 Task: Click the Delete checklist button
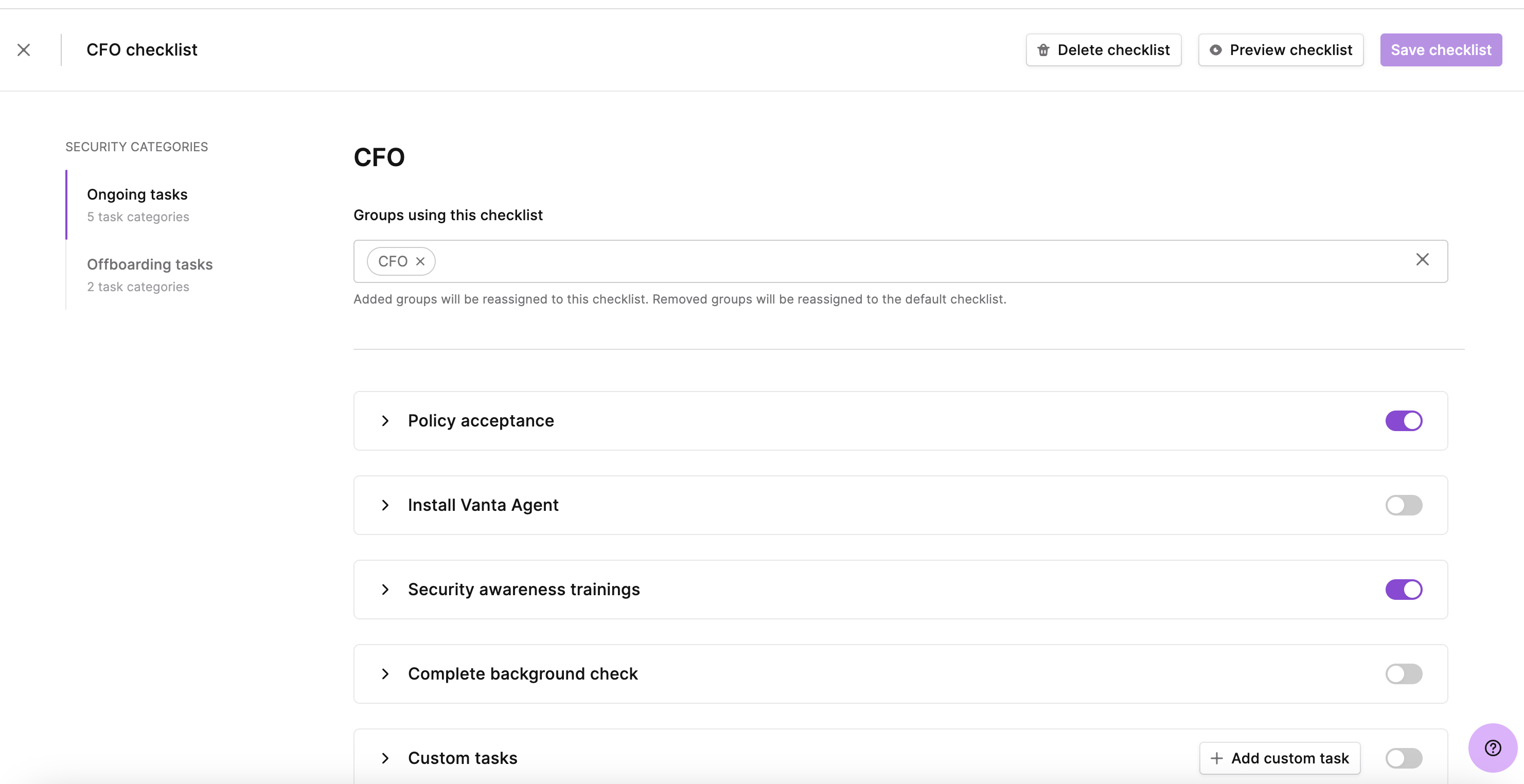(x=1103, y=50)
